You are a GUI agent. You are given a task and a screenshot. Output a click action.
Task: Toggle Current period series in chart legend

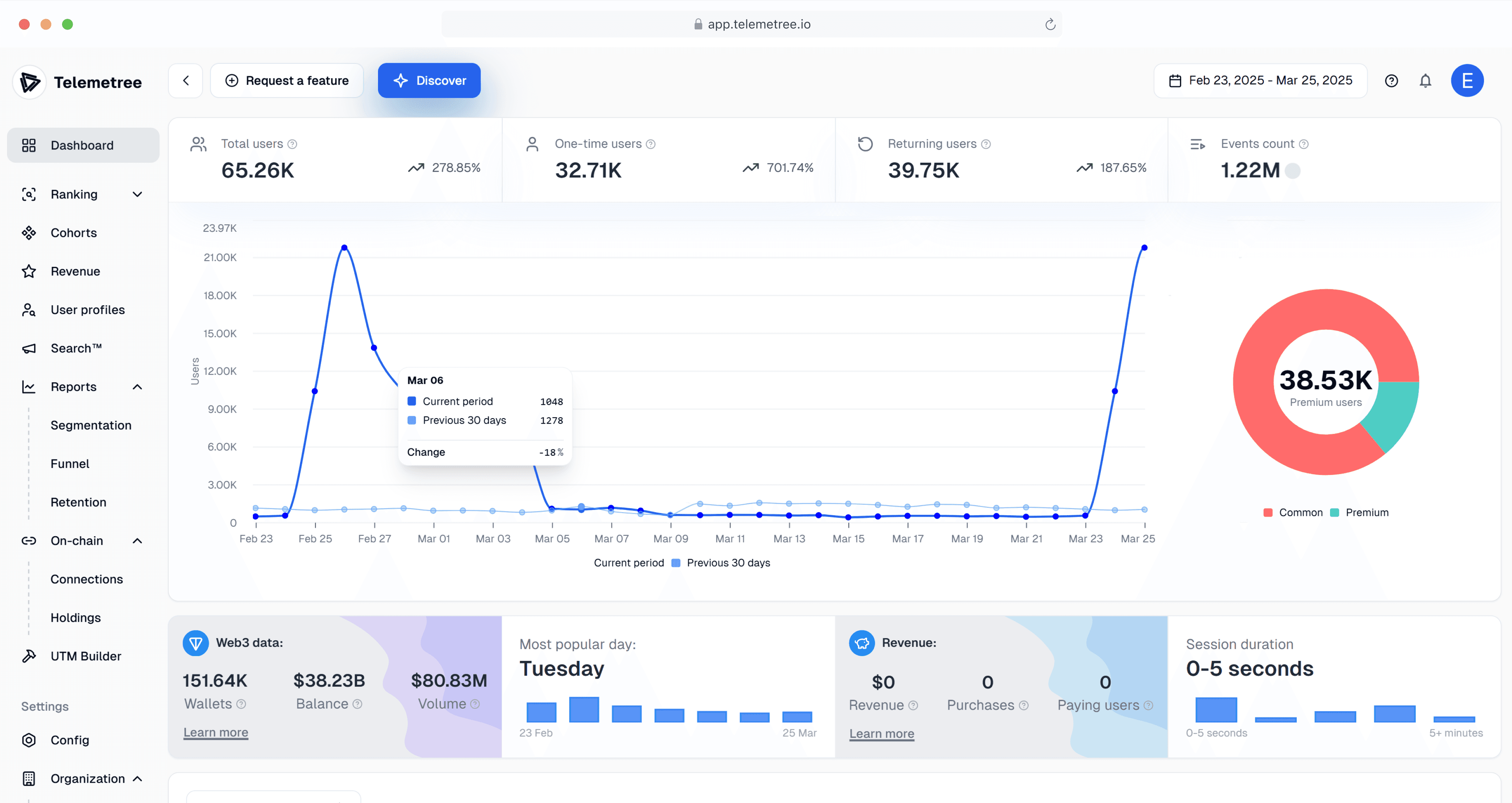(629, 562)
